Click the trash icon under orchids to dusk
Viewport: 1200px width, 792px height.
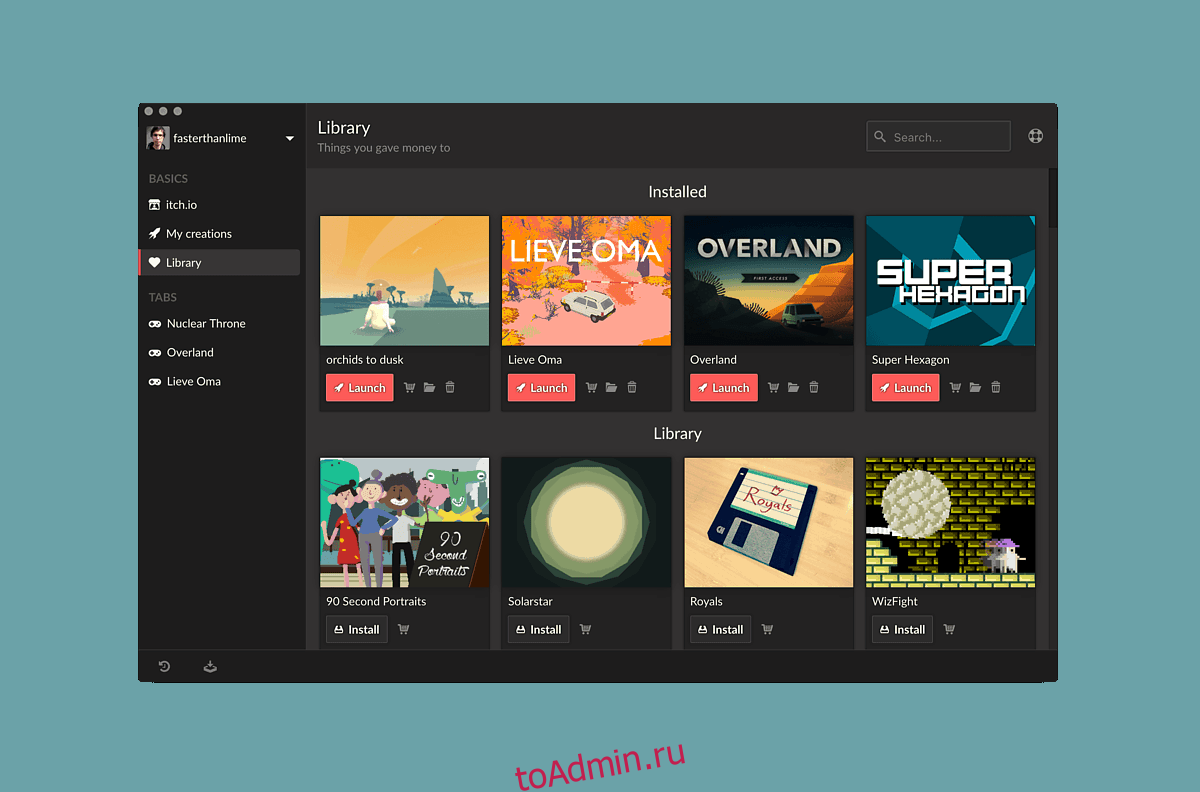450,388
